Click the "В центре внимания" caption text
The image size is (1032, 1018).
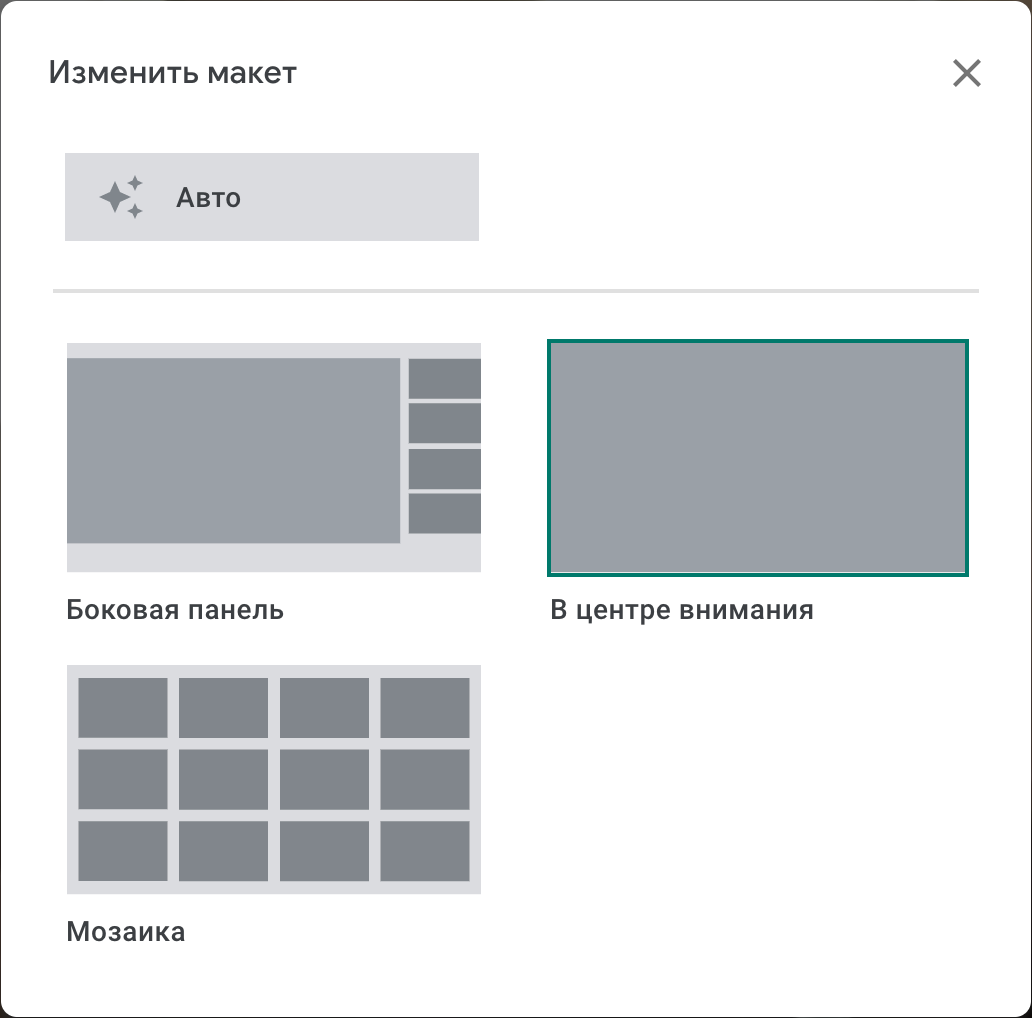pyautogui.click(x=681, y=610)
